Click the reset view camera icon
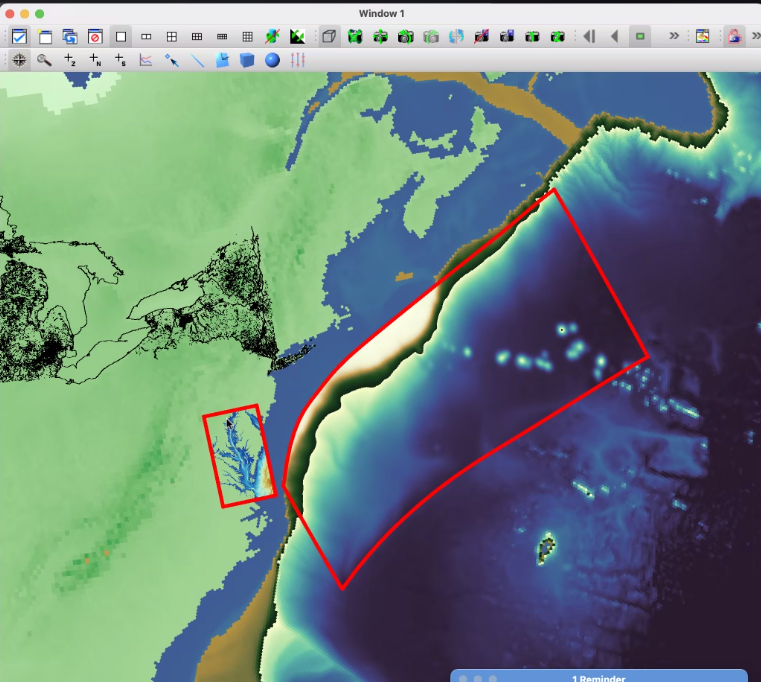The image size is (761, 682). pyautogui.click(x=355, y=36)
